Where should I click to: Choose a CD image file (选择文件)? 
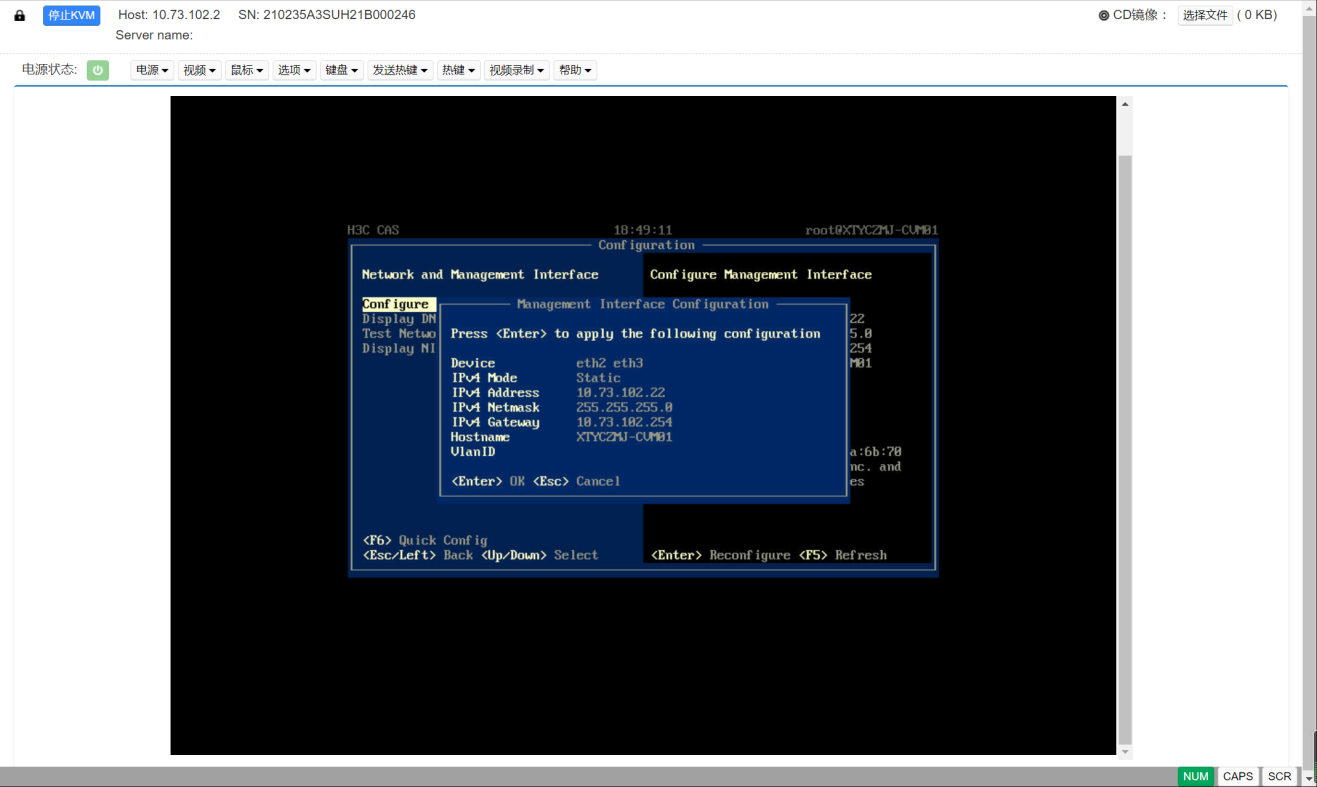[1205, 15]
